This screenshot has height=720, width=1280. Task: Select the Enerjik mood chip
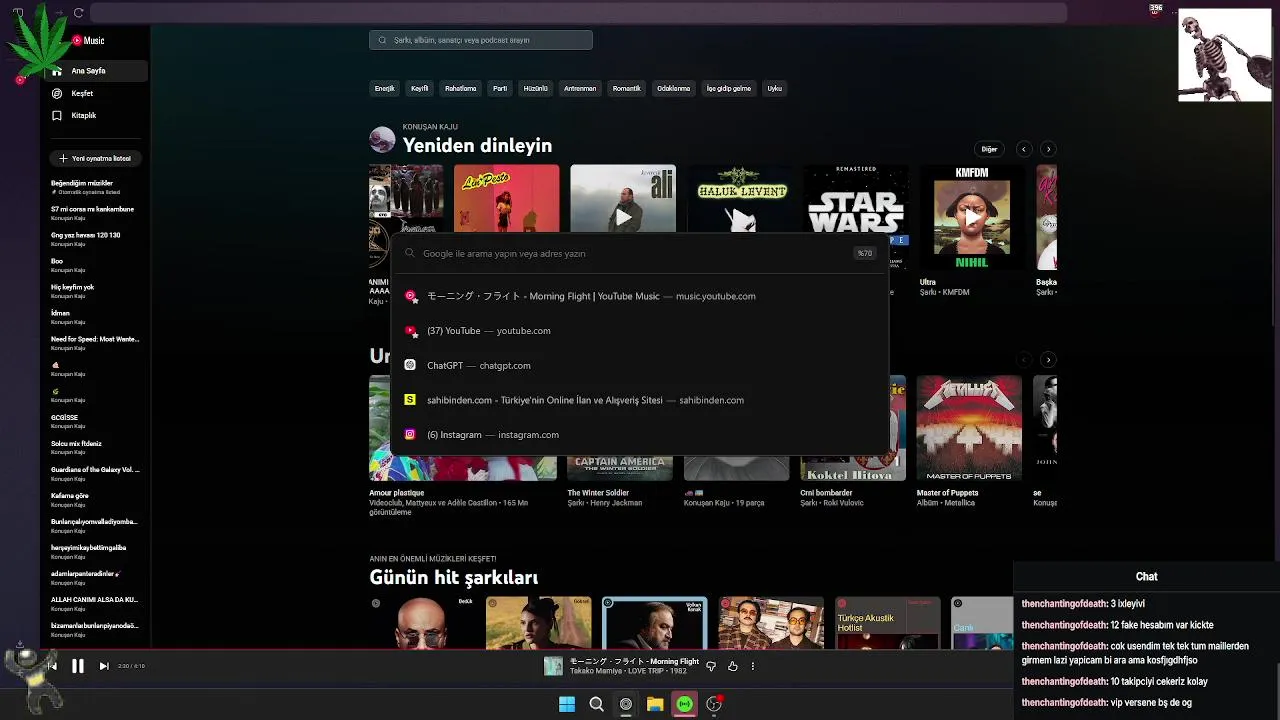tap(384, 88)
